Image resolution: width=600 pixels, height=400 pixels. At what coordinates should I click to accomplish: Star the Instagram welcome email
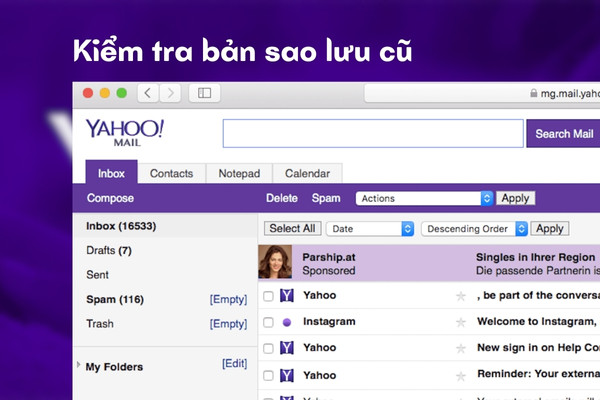(461, 322)
